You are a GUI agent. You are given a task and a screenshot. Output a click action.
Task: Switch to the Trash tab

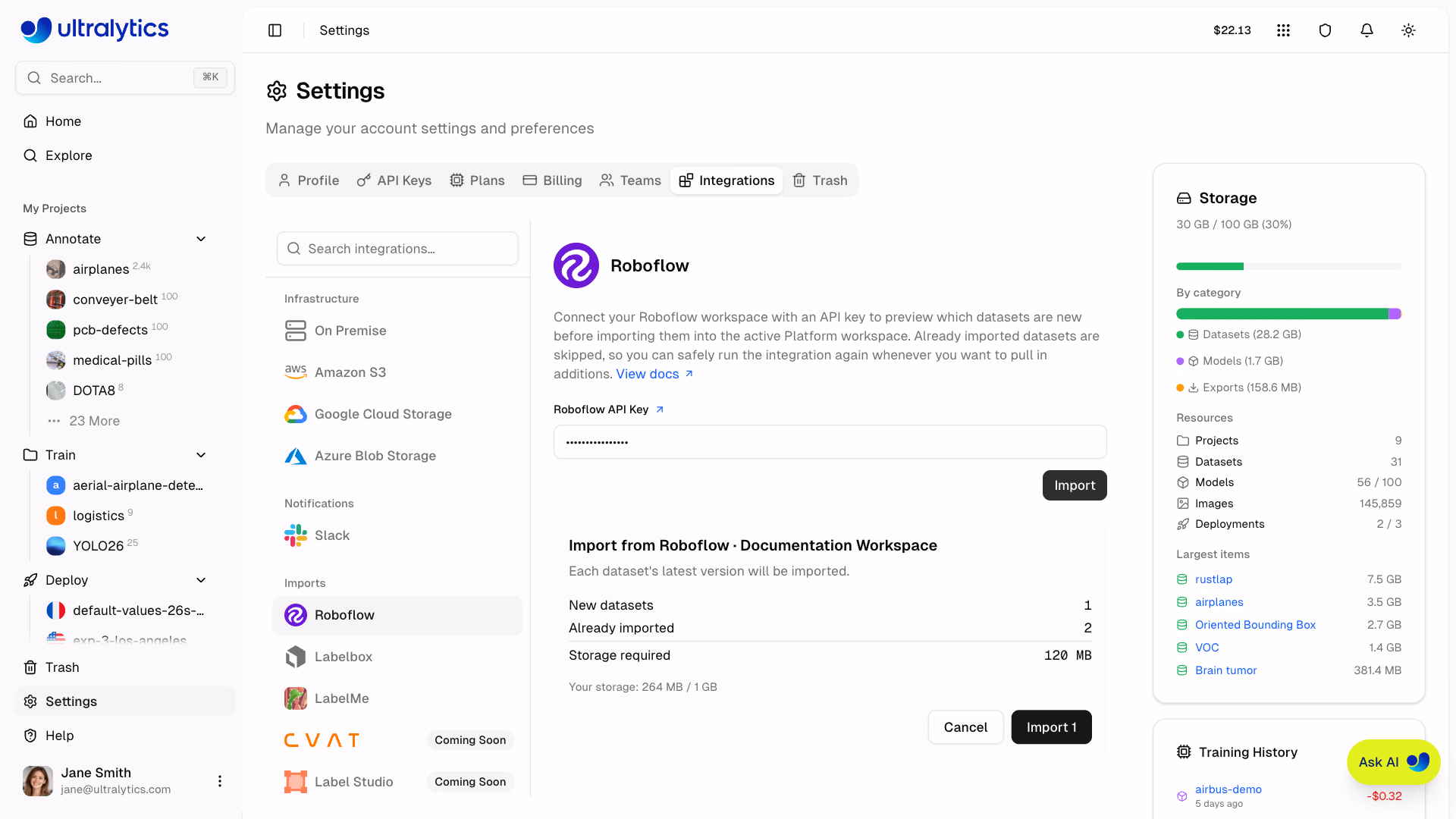(821, 180)
